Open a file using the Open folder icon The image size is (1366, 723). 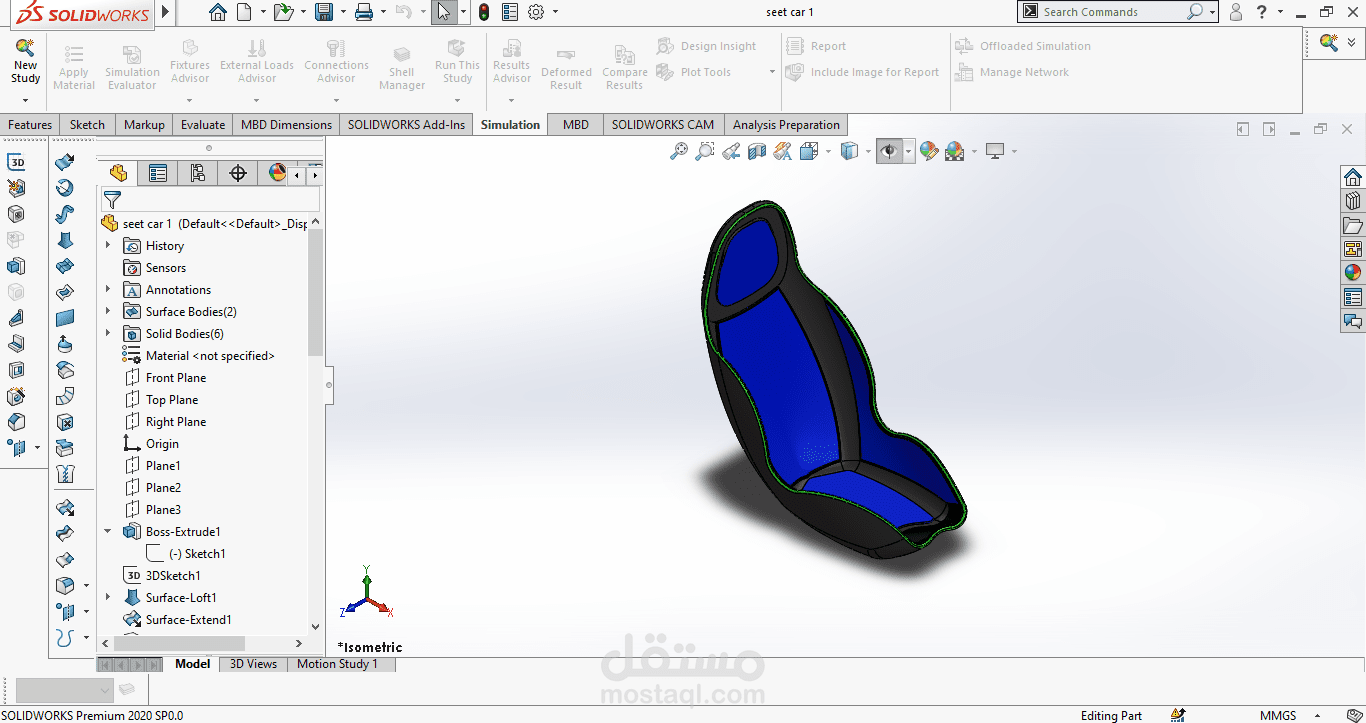[x=283, y=12]
